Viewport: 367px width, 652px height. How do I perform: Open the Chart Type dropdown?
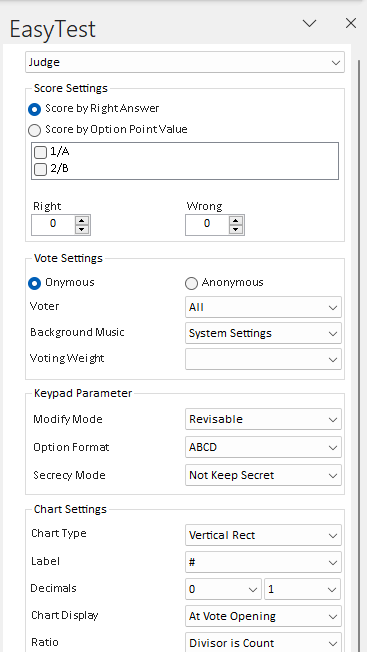[x=263, y=535]
